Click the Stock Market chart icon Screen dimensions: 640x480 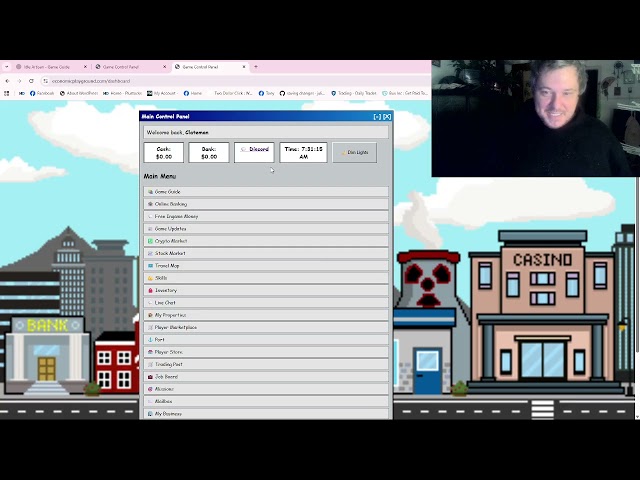click(150, 253)
